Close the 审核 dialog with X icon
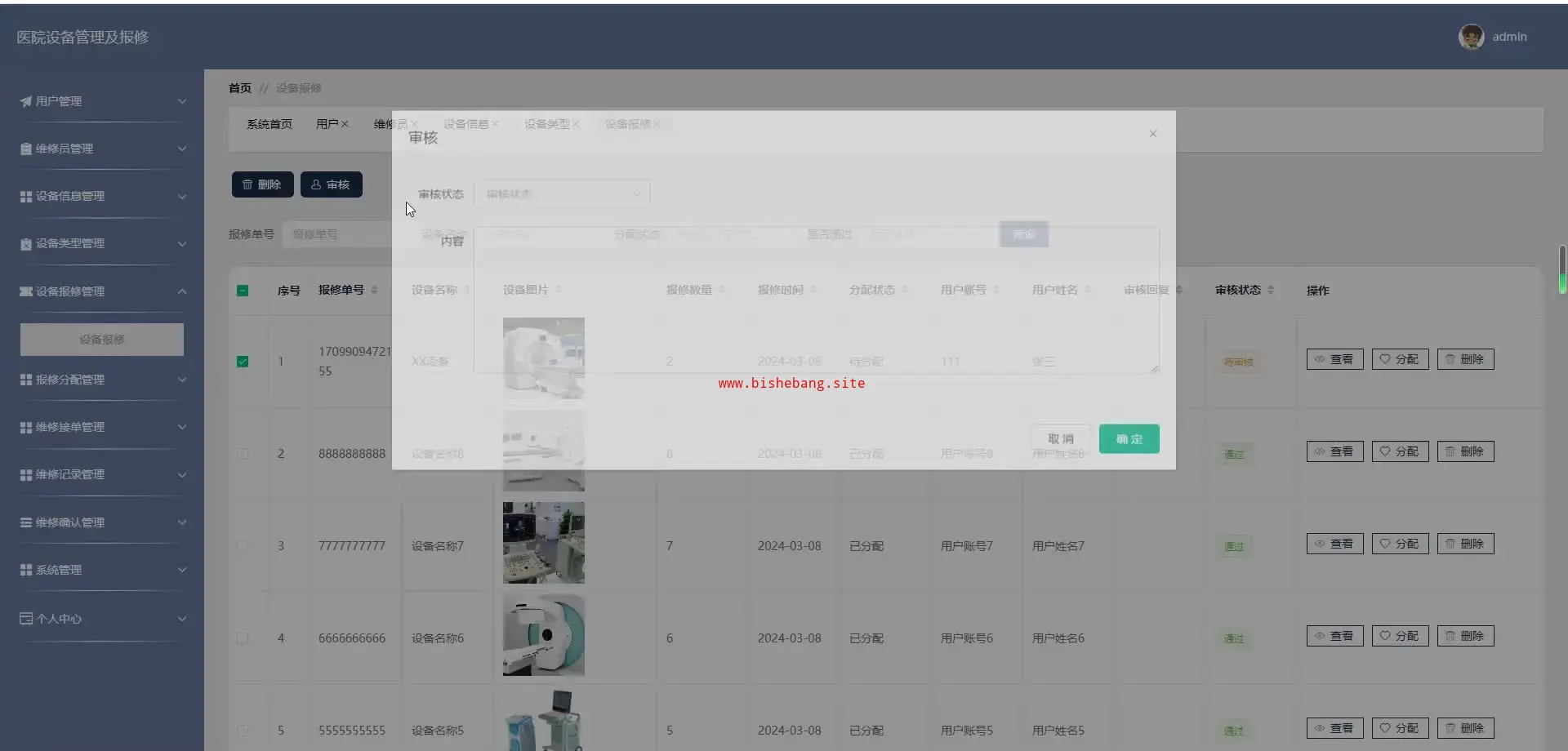The image size is (1568, 751). pos(1152,134)
